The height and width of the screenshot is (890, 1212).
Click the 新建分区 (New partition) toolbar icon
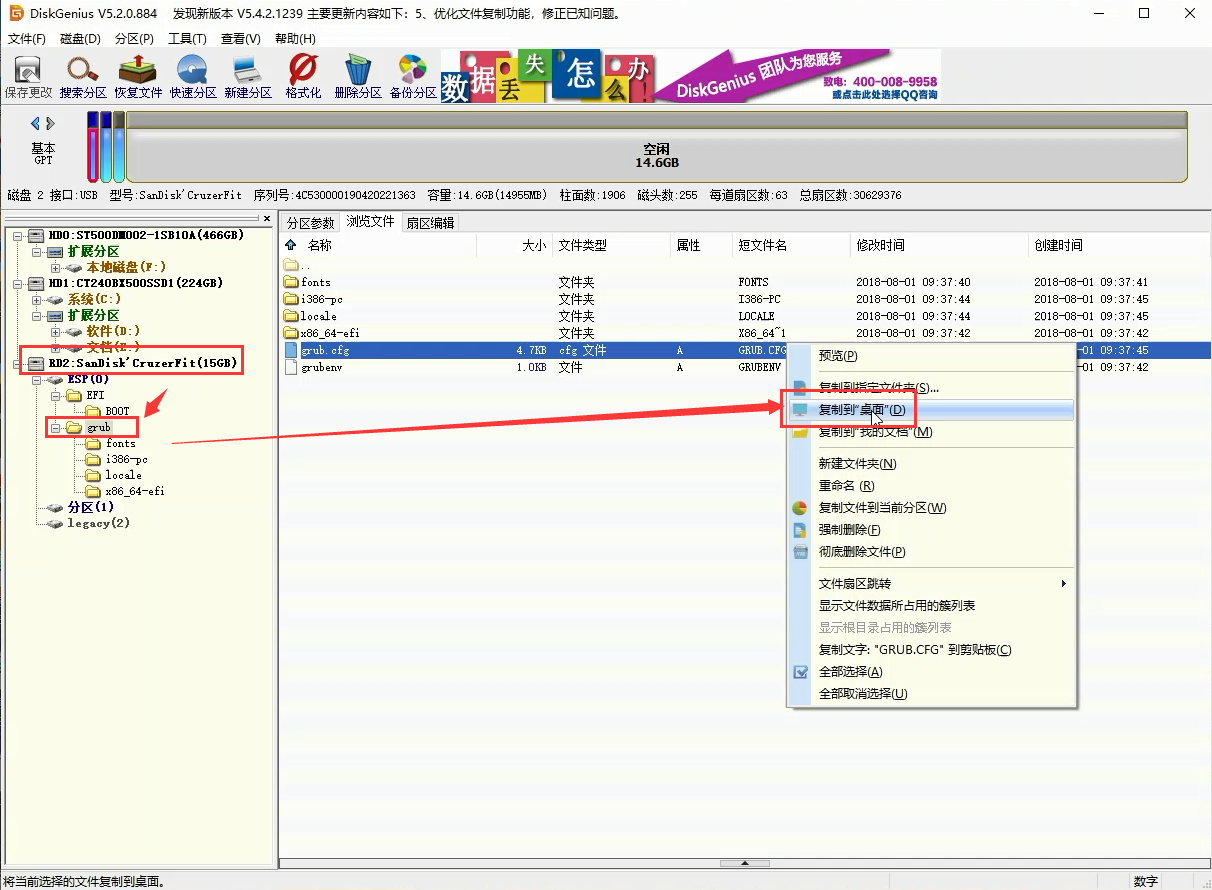point(247,77)
